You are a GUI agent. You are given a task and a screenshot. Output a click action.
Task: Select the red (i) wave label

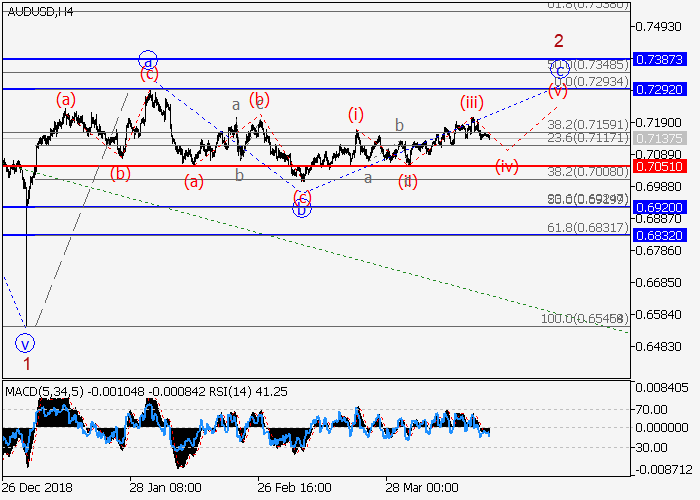point(355,113)
